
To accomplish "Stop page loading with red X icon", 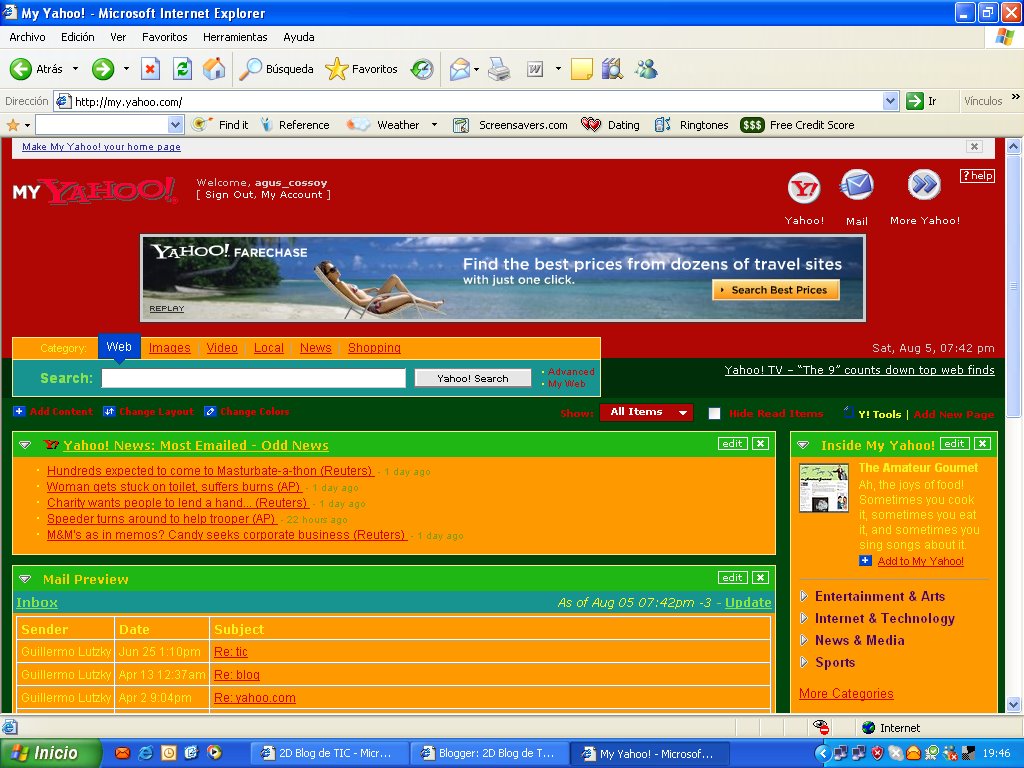I will pyautogui.click(x=150, y=69).
